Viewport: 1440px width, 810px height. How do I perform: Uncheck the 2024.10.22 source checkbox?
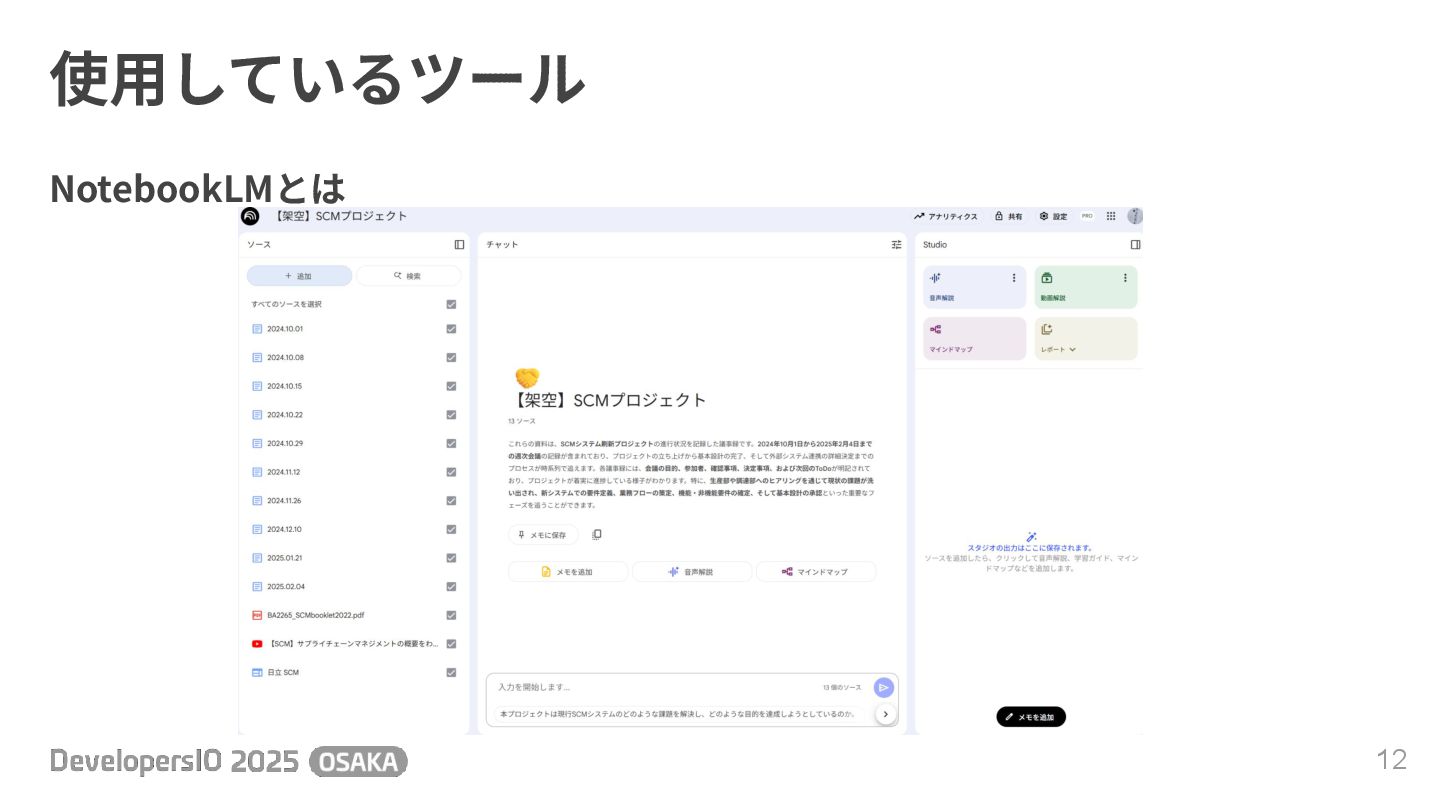tap(451, 415)
